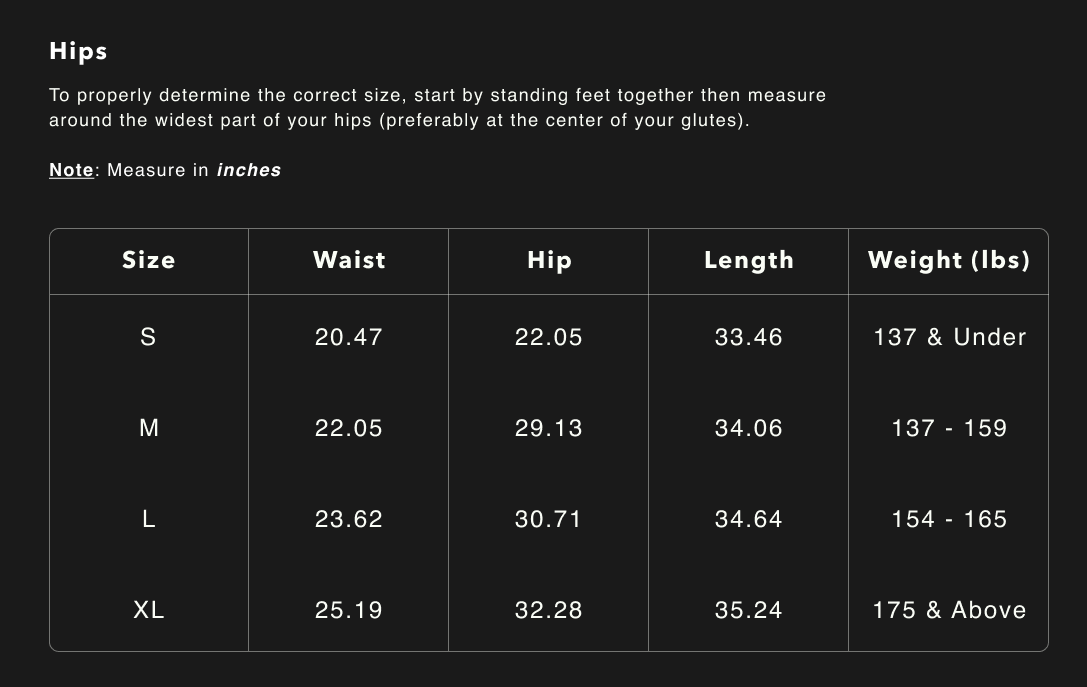Click the Size column header
The height and width of the screenshot is (687, 1087).
tap(148, 260)
